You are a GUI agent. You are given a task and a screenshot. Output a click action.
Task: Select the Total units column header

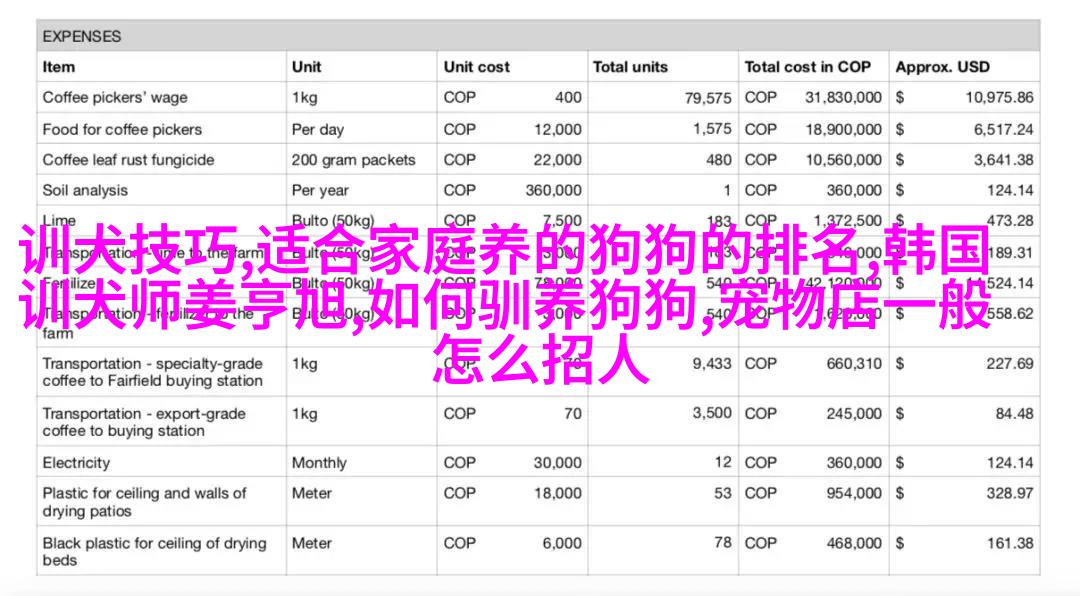[x=631, y=67]
